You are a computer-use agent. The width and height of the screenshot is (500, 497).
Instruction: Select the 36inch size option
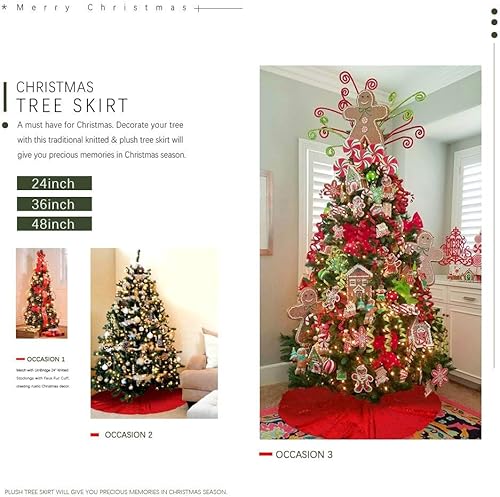tap(54, 204)
